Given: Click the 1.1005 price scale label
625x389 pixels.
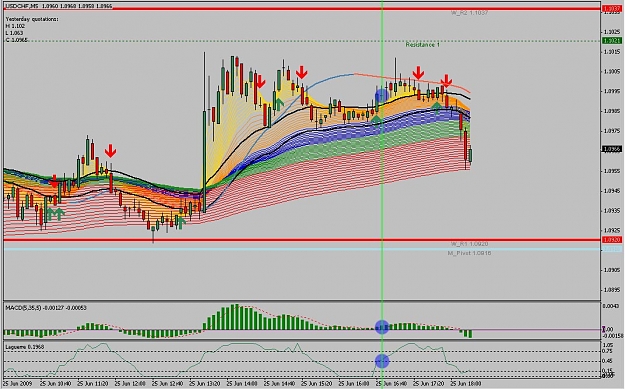Looking at the screenshot, I should (612, 72).
